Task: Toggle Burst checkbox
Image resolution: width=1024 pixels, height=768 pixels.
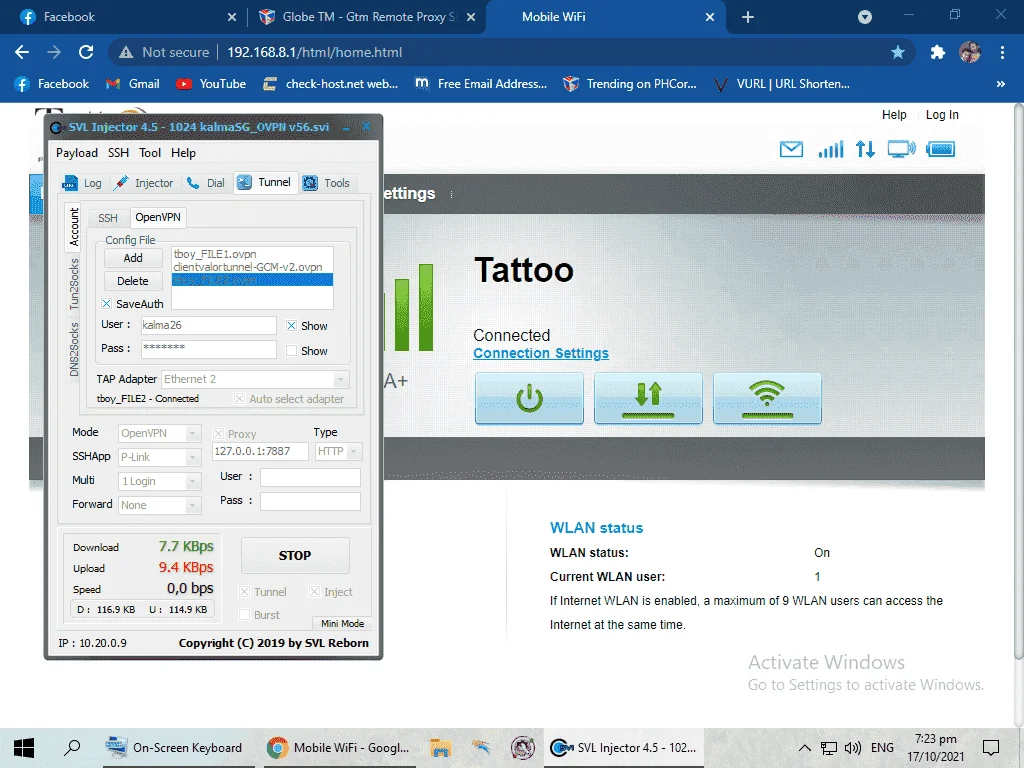Action: [x=244, y=615]
